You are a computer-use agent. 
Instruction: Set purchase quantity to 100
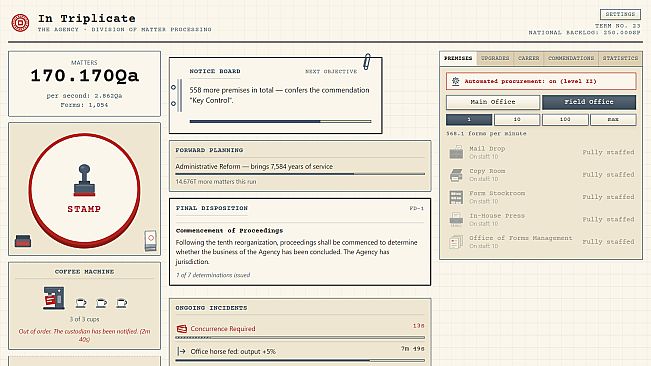pos(565,120)
